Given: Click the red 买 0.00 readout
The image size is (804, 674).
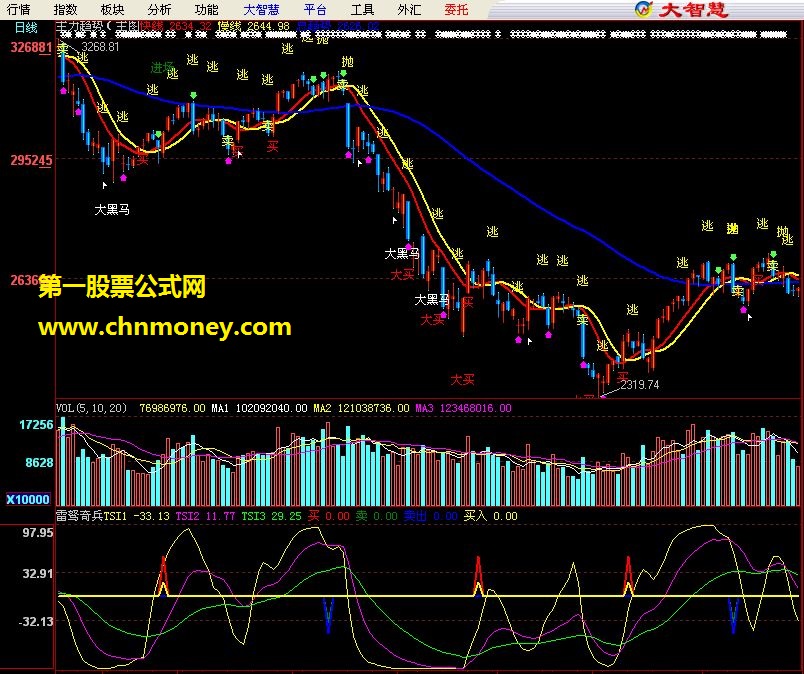Looking at the screenshot, I should 329,516.
